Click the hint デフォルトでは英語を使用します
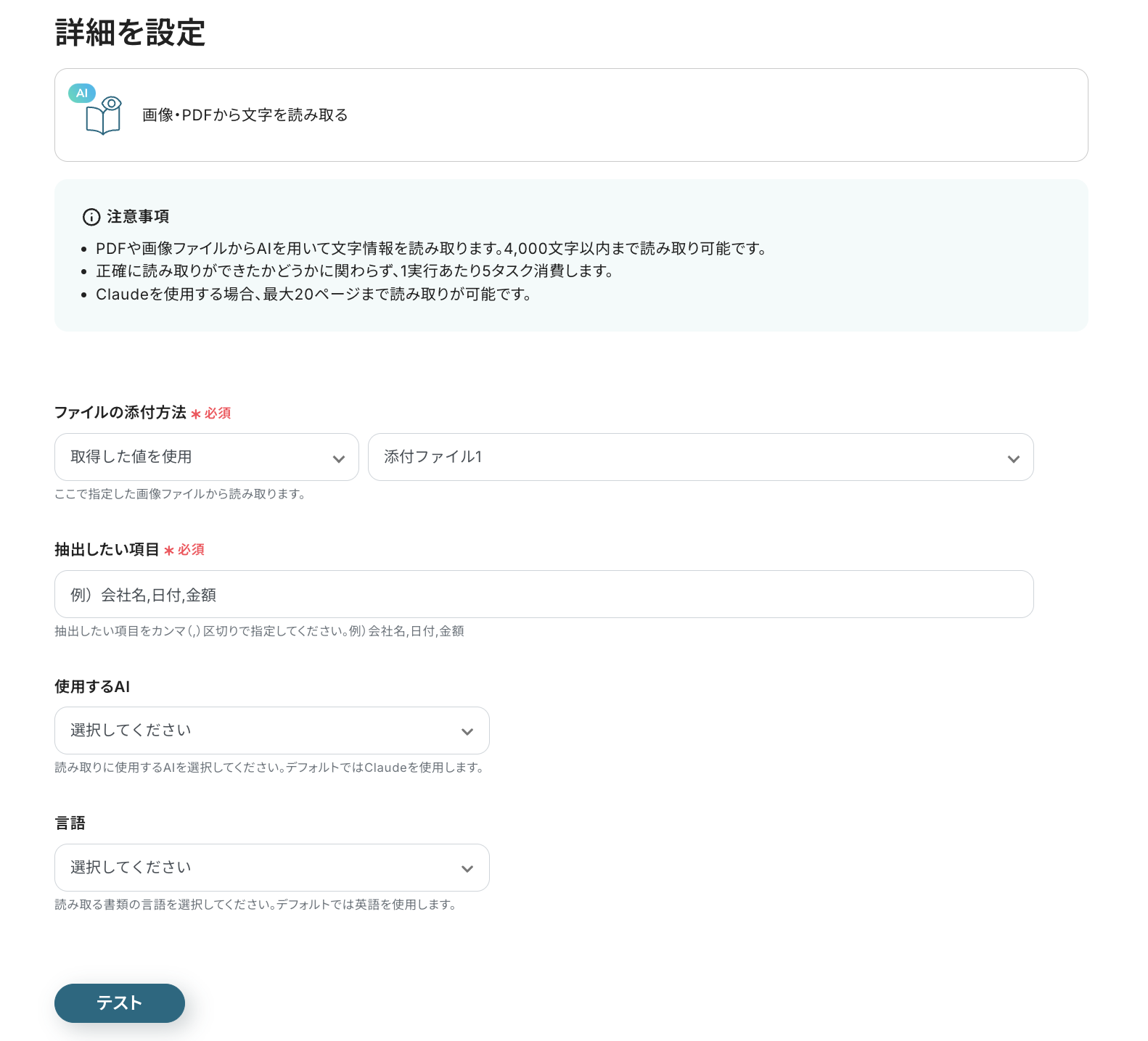The height and width of the screenshot is (1041, 1148). (x=255, y=905)
